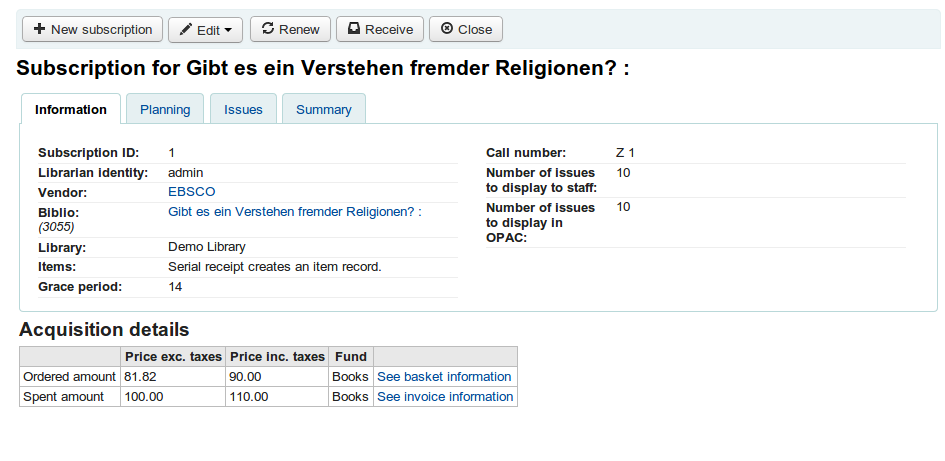Click the Price exc. taxes column header

click(x=173, y=356)
